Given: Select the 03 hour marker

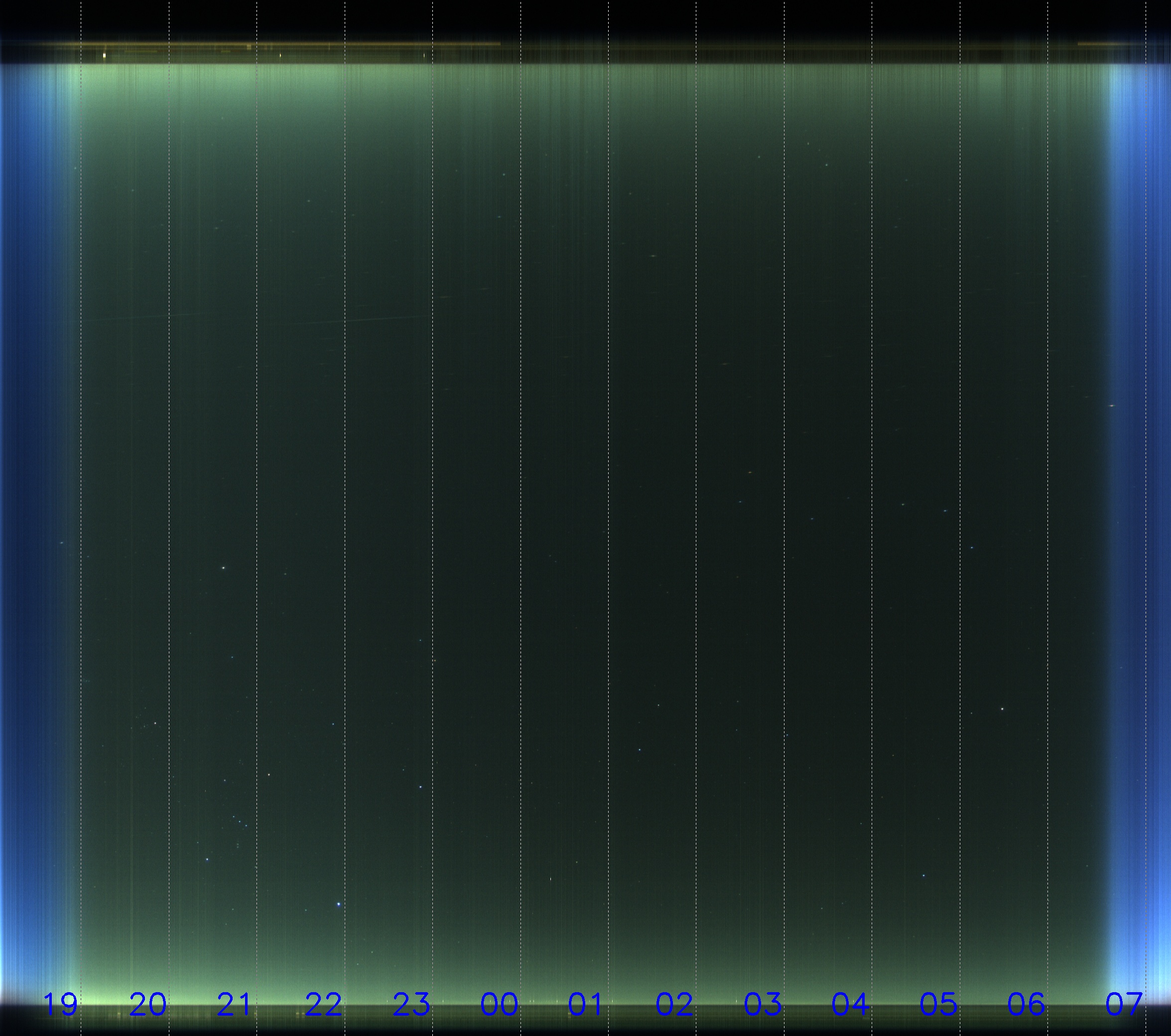Looking at the screenshot, I should tap(763, 1005).
